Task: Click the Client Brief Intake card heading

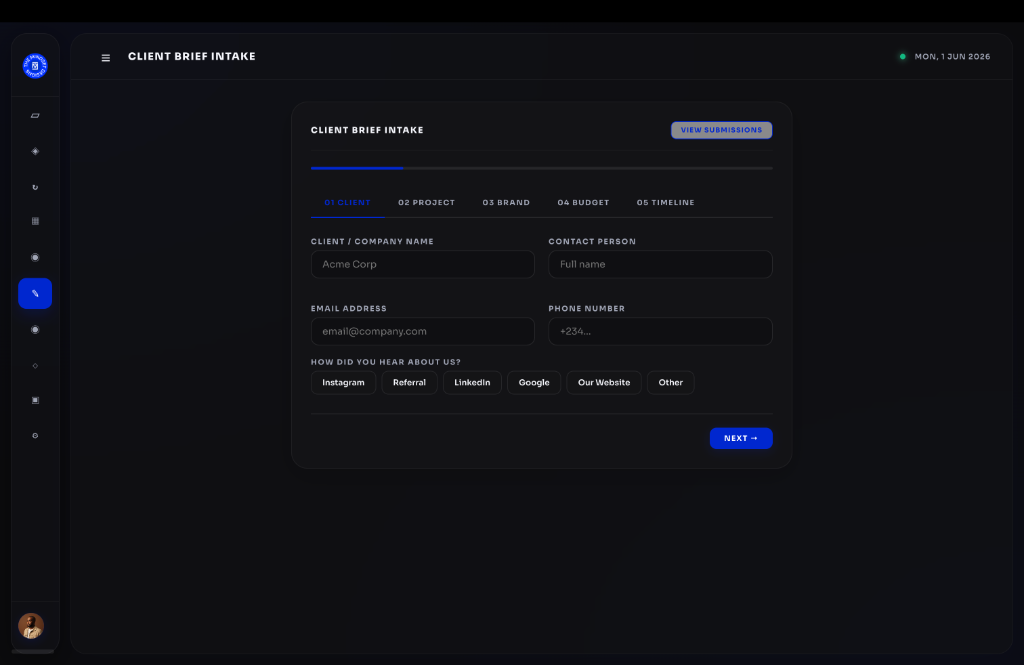Action: tap(367, 130)
